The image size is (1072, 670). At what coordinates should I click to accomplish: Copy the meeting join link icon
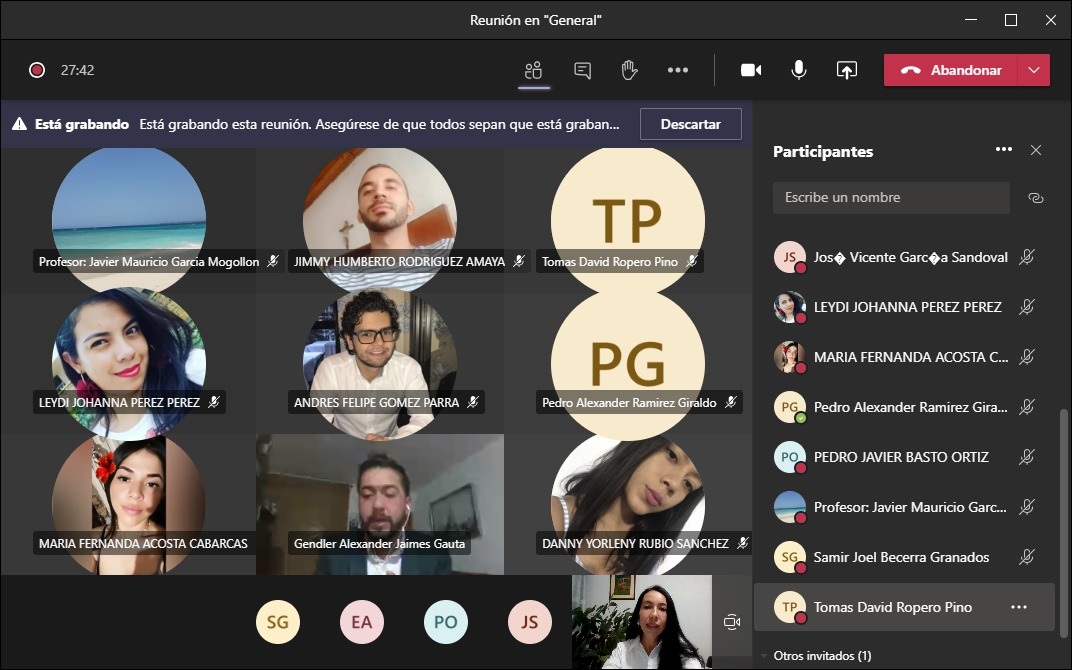pyautogui.click(x=1035, y=198)
